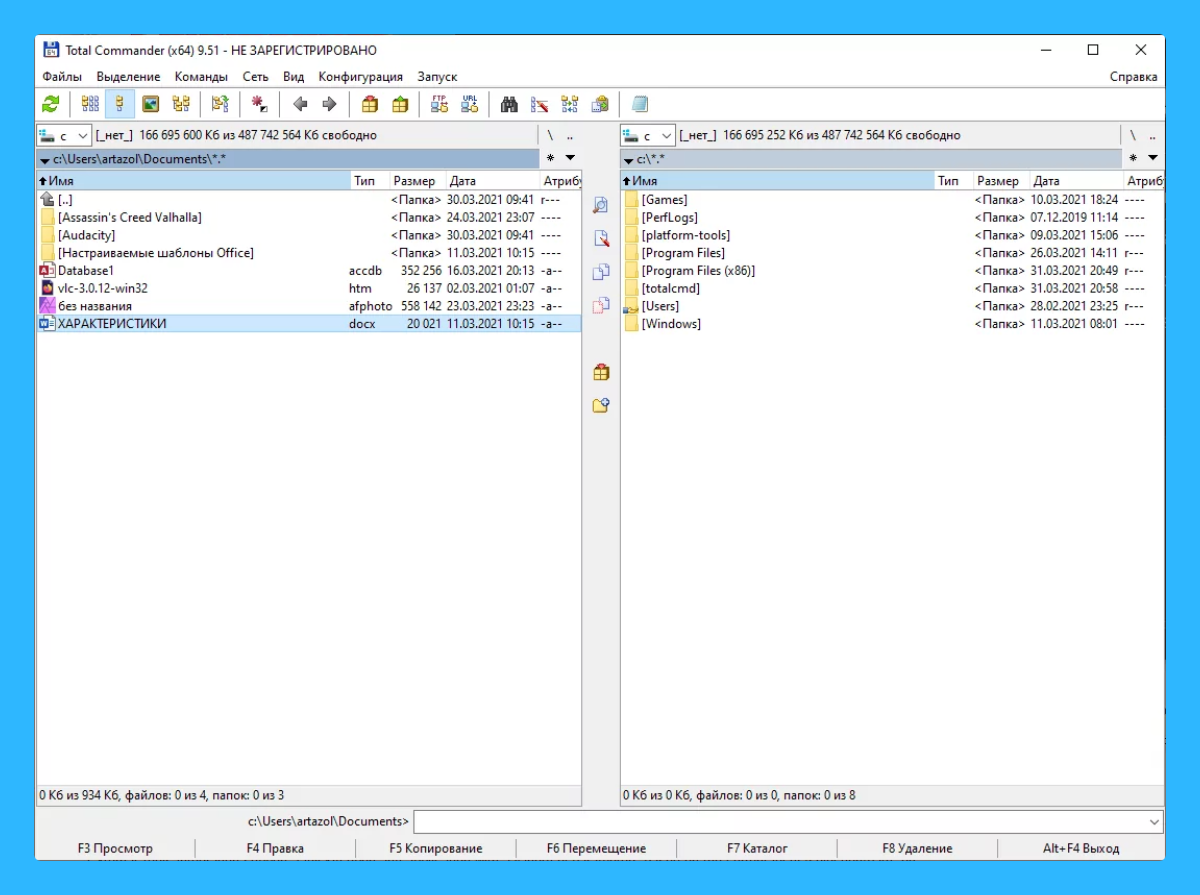Click the Pack files icon in top toolbar
Image resolution: width=1200 pixels, height=895 pixels.
370,104
